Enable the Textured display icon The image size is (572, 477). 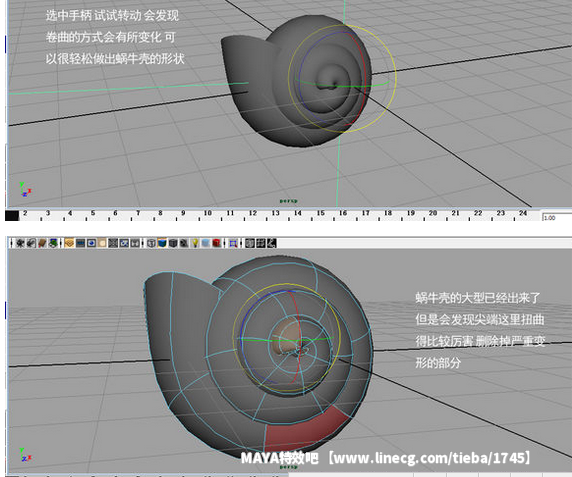click(184, 243)
